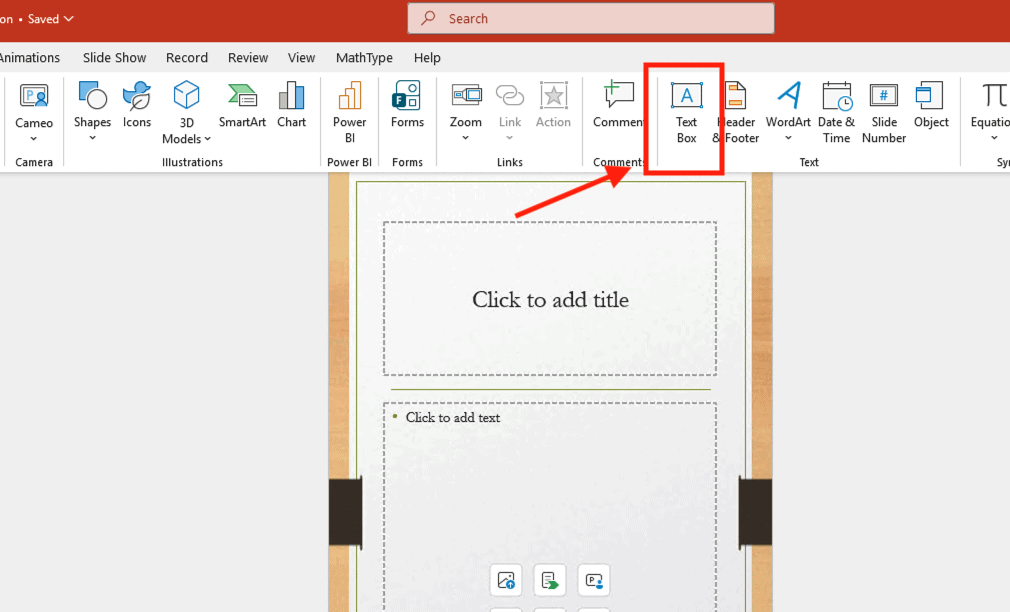Switch to the MathType tab

[x=364, y=57]
